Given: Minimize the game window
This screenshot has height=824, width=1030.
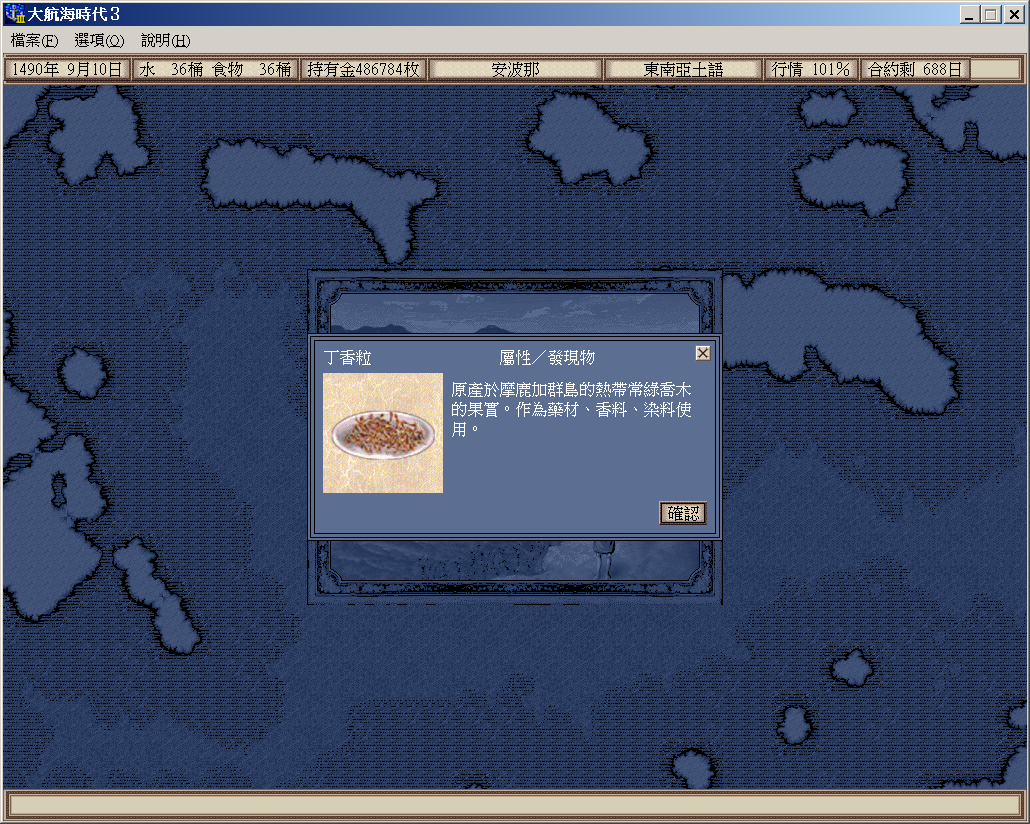Looking at the screenshot, I should click(969, 15).
